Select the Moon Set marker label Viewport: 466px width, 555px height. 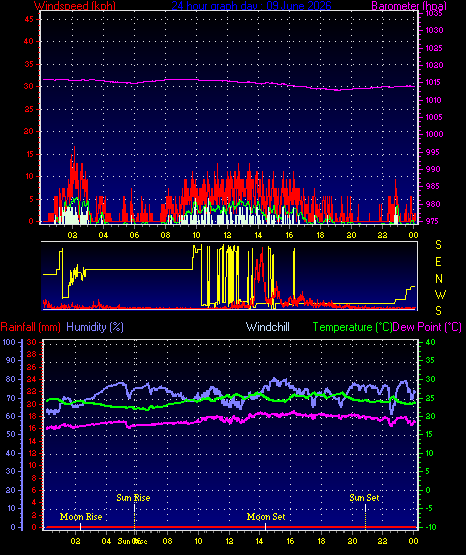pos(266,517)
